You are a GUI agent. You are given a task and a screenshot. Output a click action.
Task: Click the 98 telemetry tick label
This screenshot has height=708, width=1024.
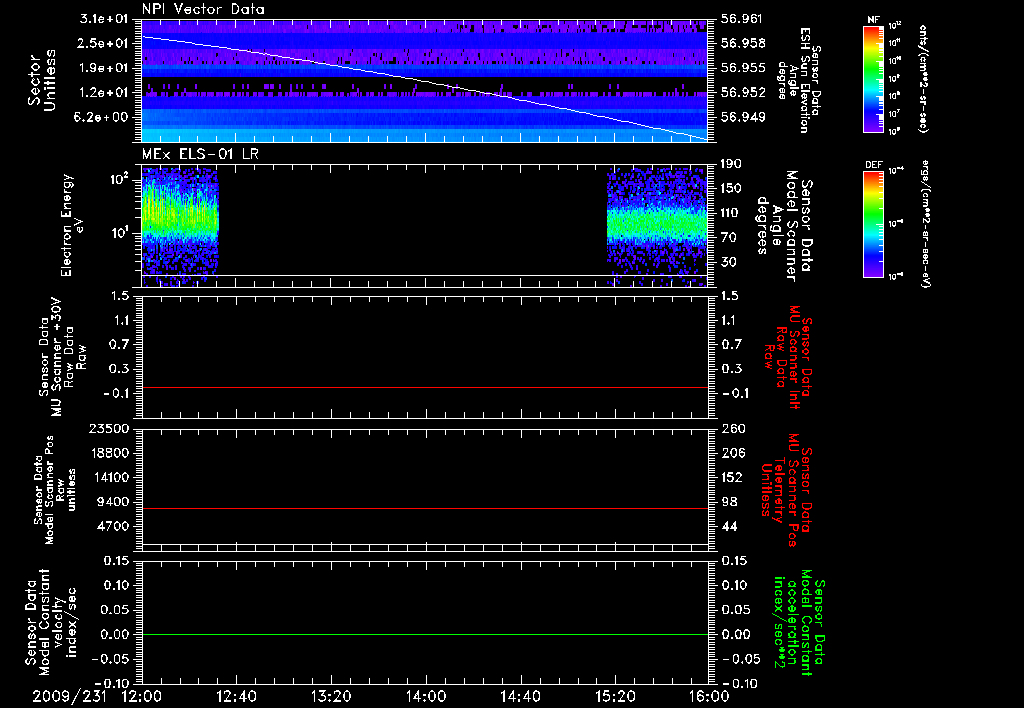click(x=729, y=502)
